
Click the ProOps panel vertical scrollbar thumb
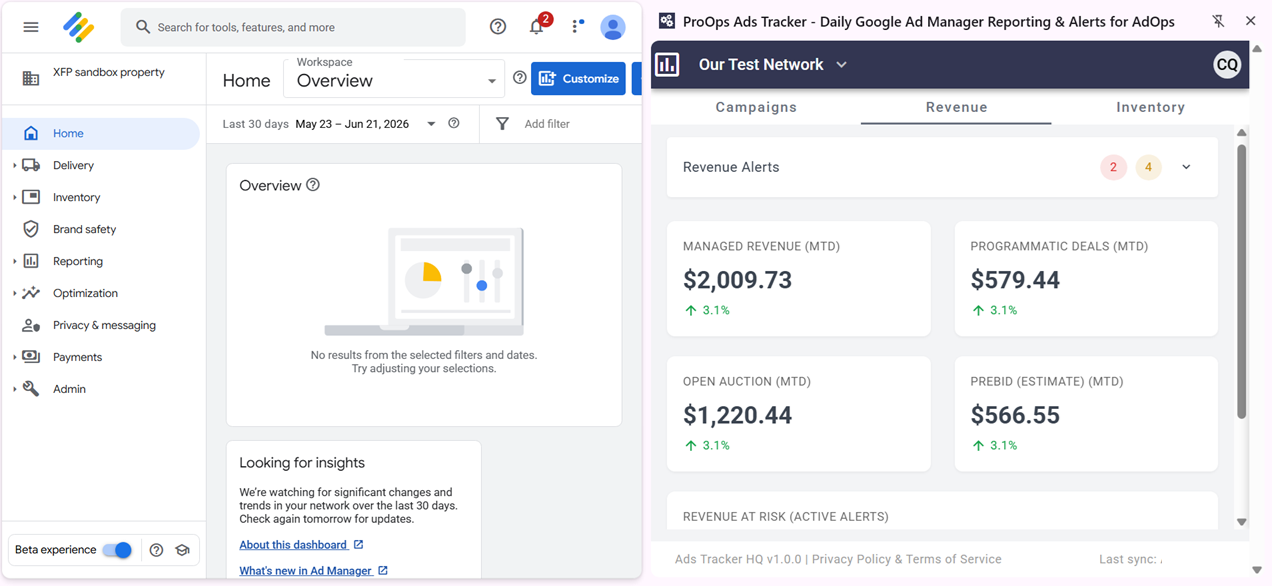coord(1242,282)
